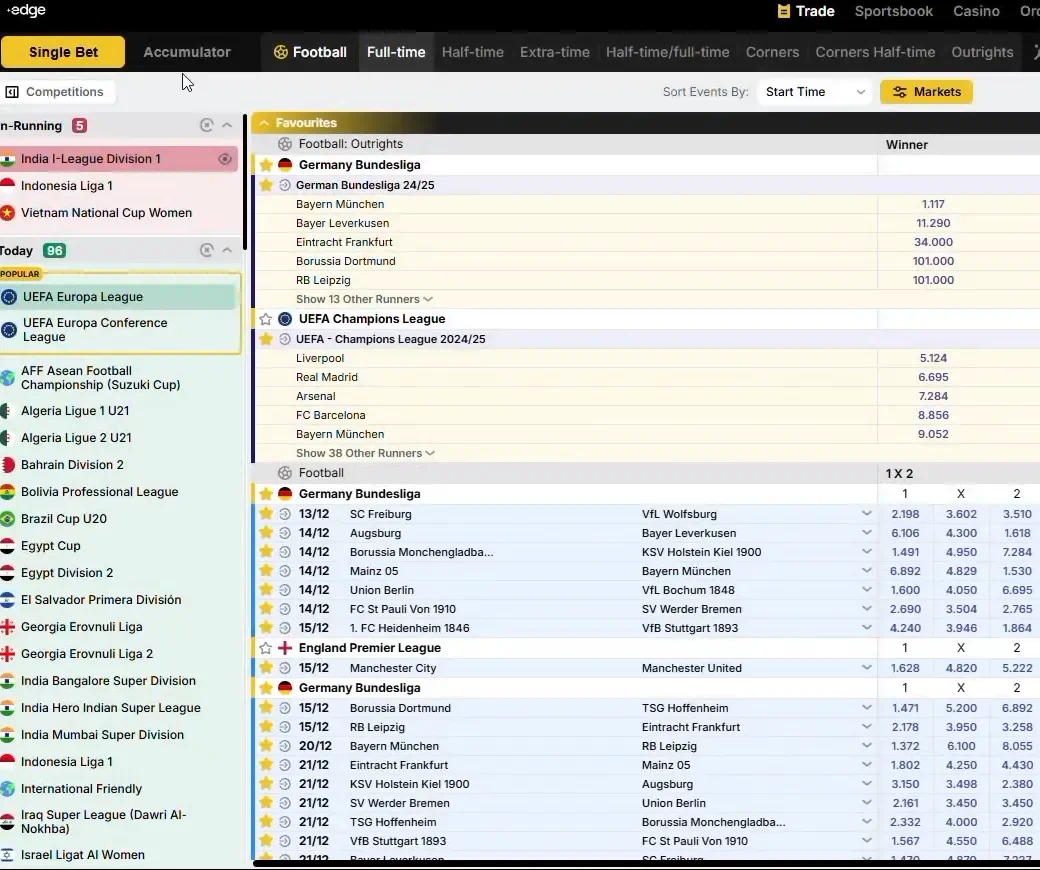Image resolution: width=1040 pixels, height=870 pixels.
Task: Expand markets chevron for SC Freiburg vs Wolfsburg
Action: coord(866,513)
